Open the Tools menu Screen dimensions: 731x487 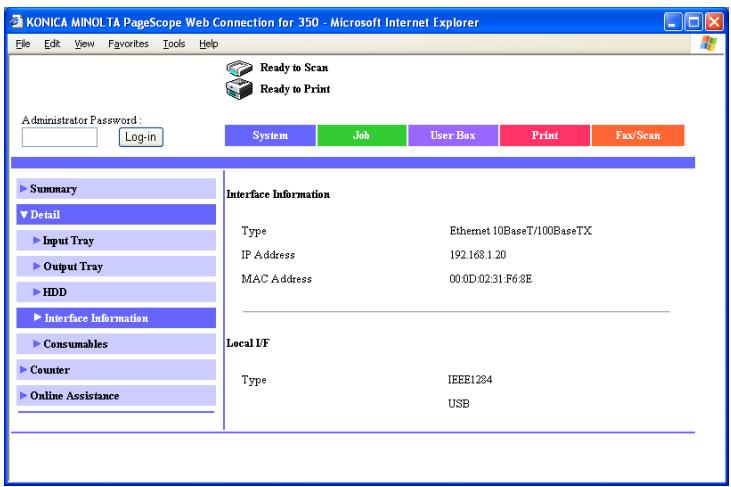(174, 44)
